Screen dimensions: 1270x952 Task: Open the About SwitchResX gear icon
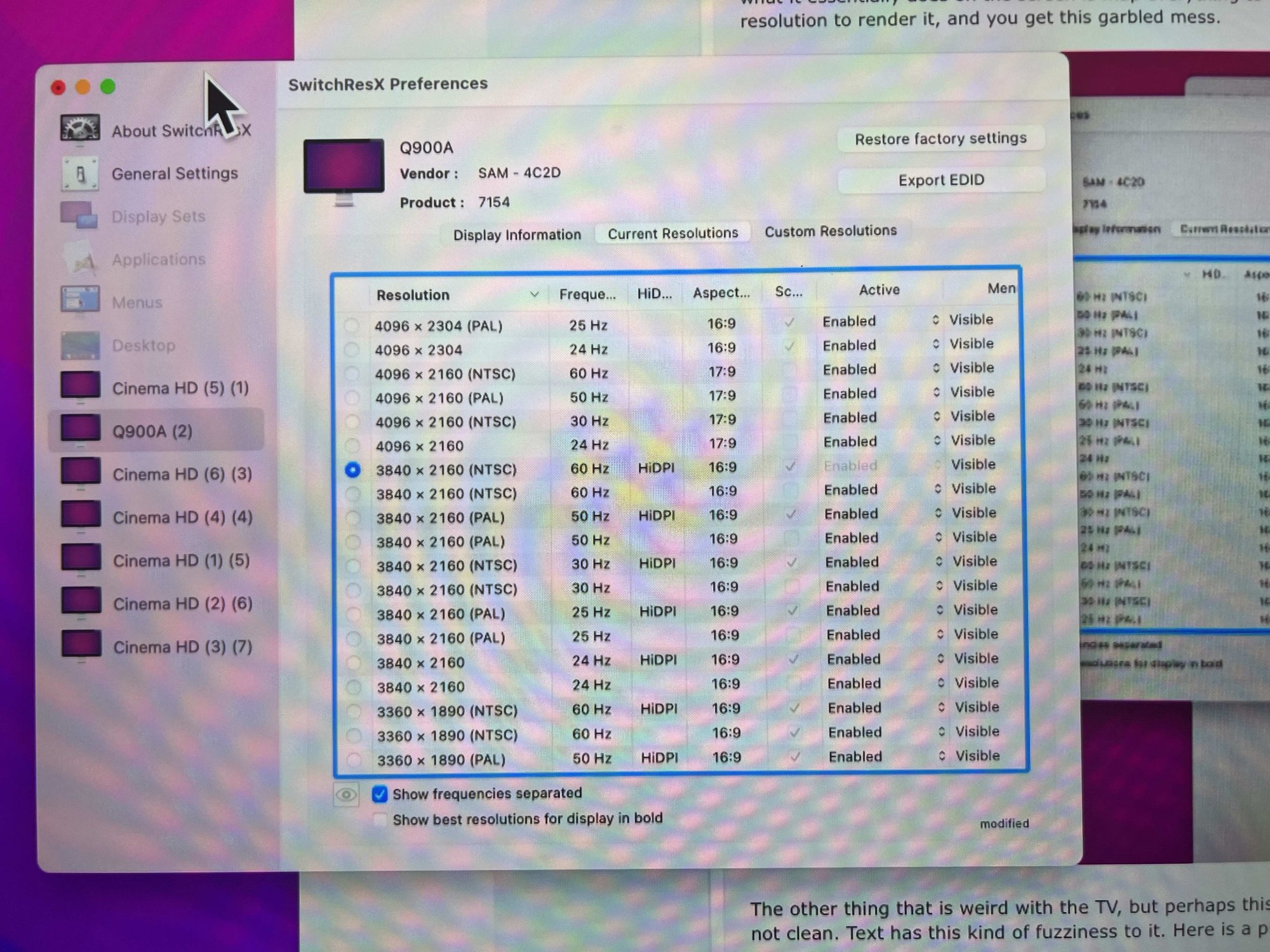click(x=79, y=128)
